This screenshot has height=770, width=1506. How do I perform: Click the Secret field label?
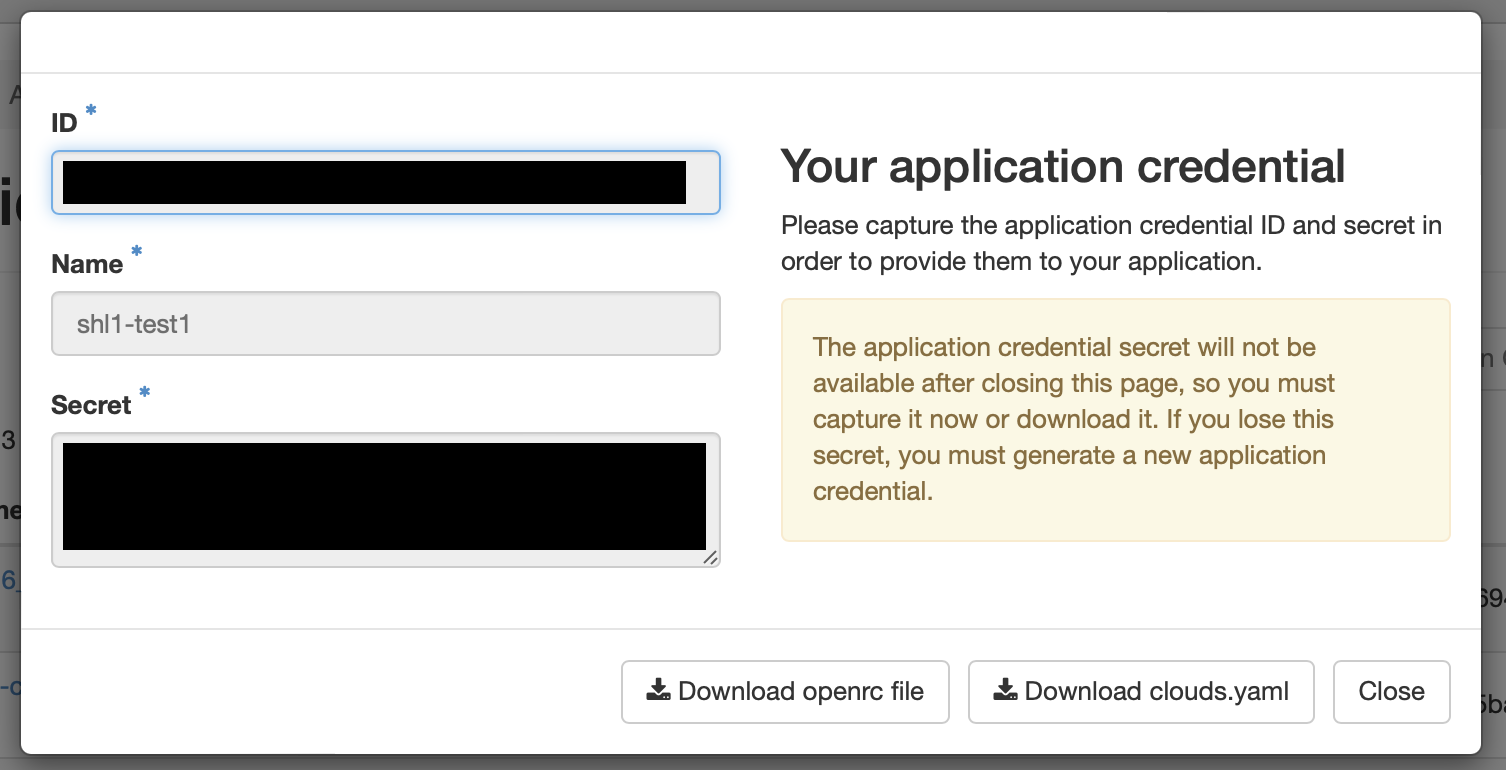[x=91, y=405]
